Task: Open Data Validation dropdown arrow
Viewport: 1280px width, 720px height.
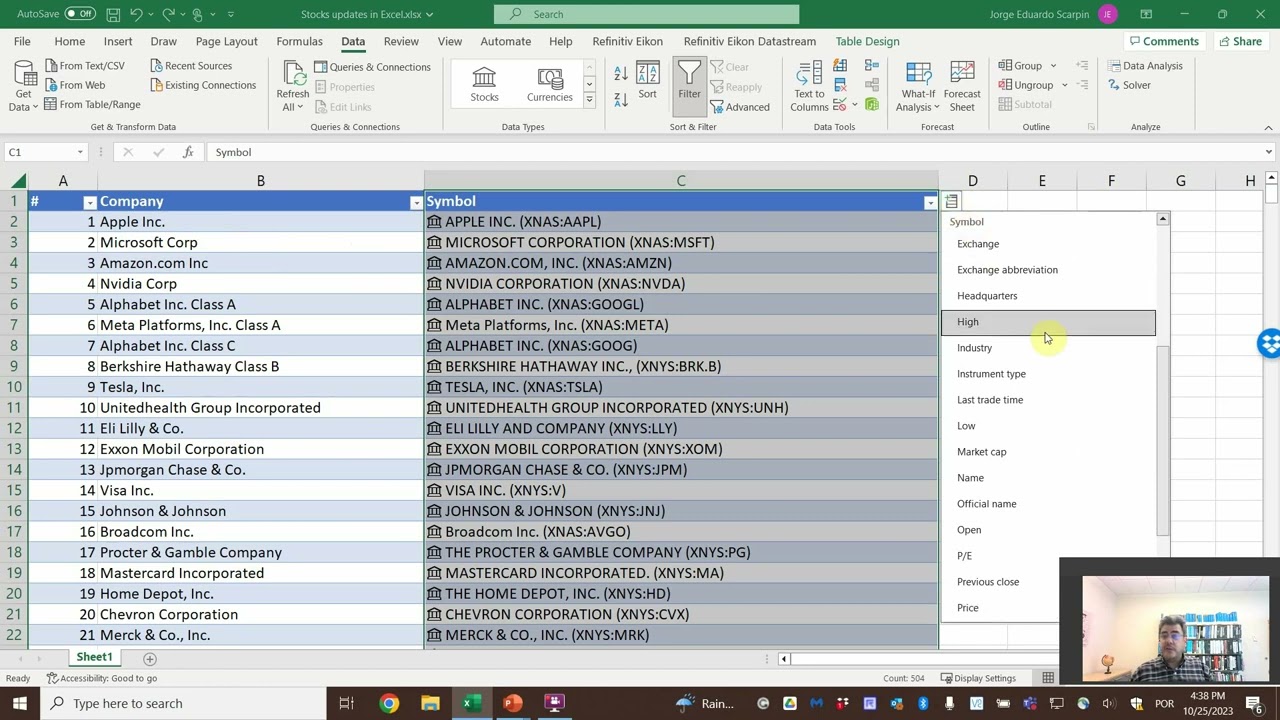Action: click(x=854, y=105)
